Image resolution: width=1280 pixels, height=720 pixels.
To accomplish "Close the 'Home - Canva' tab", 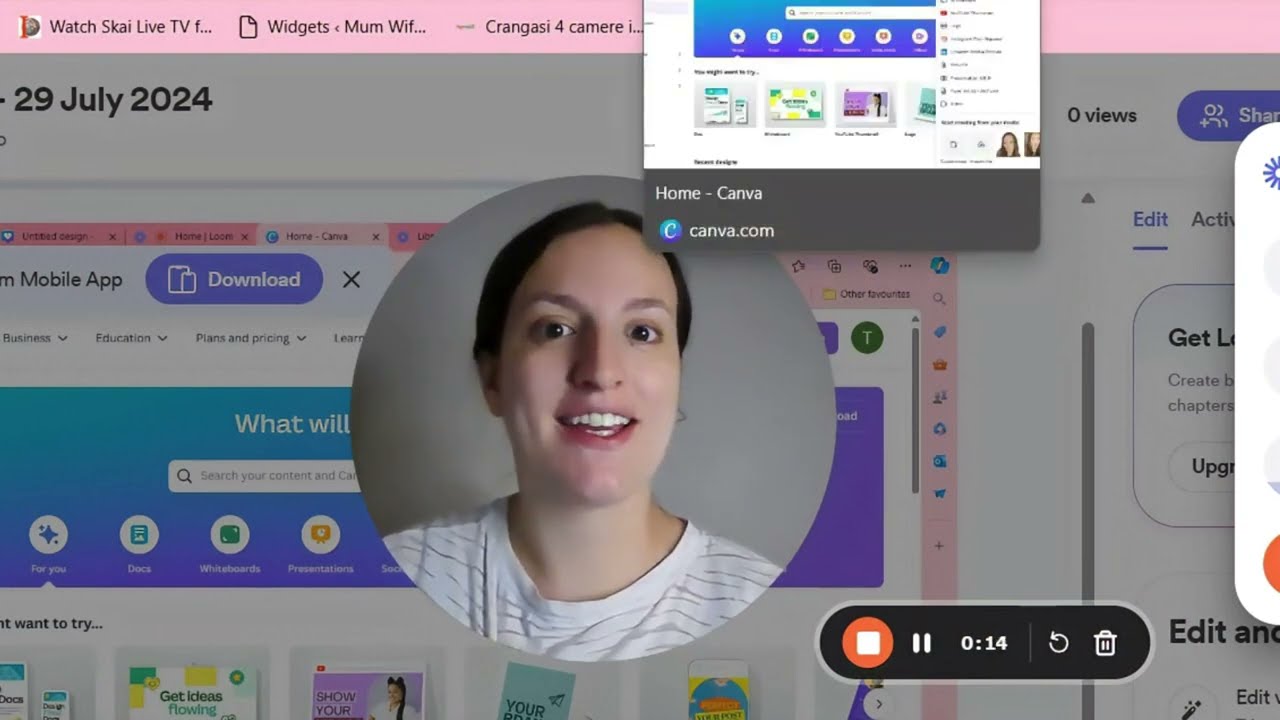I will tap(376, 237).
